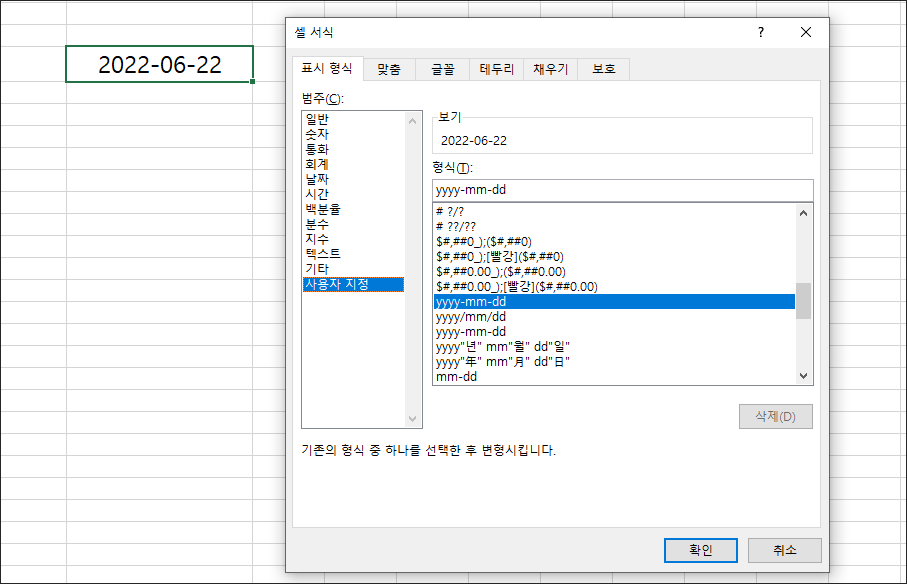Switch to the 글꼴 font tab
Image resolution: width=907 pixels, height=584 pixels.
tap(441, 69)
